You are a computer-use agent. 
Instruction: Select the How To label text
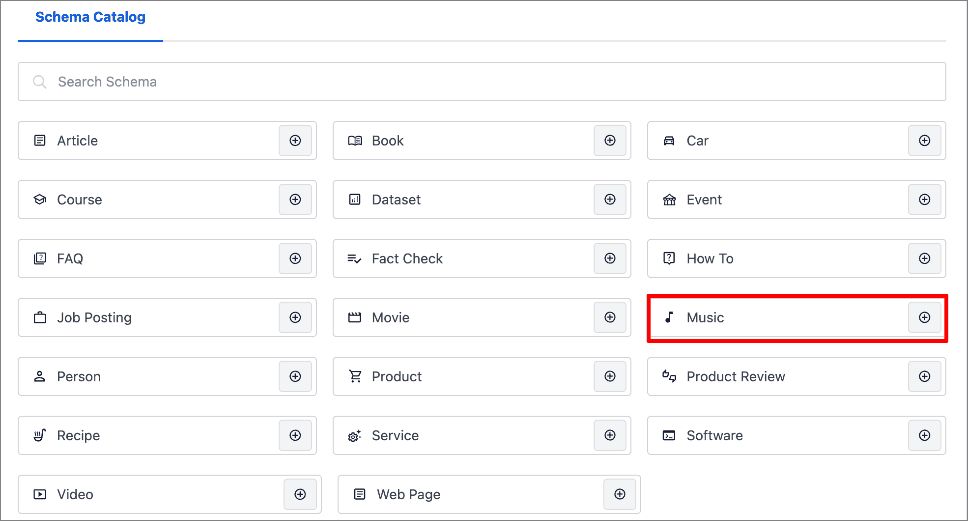(710, 259)
